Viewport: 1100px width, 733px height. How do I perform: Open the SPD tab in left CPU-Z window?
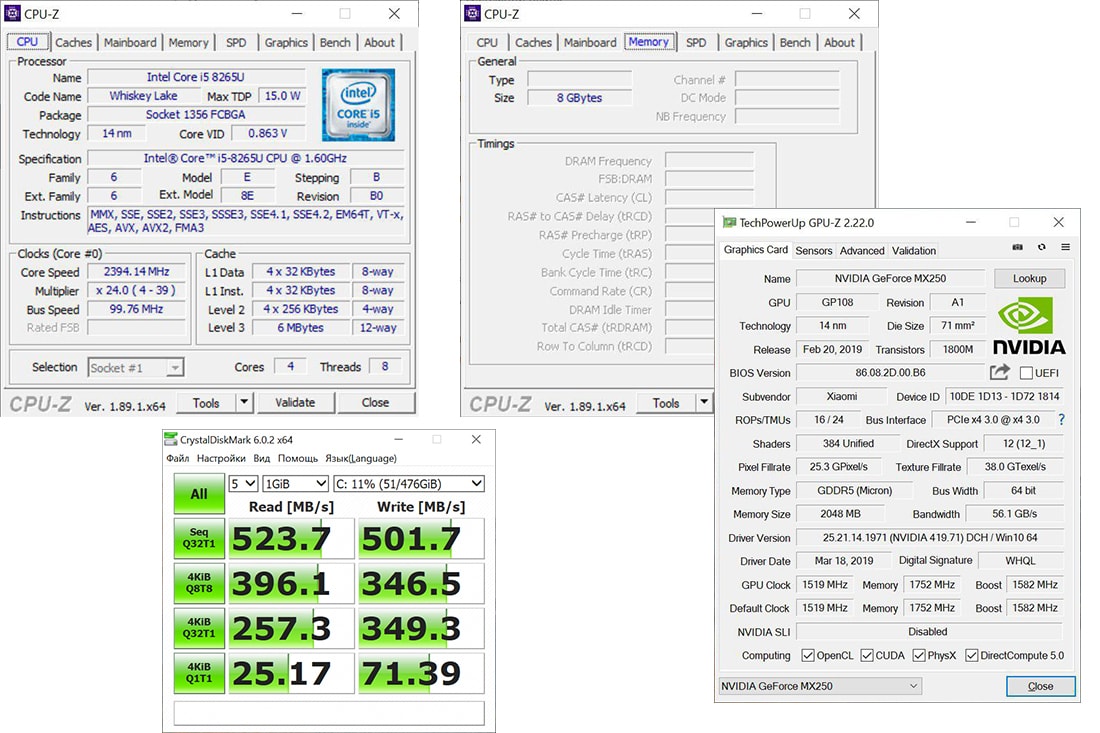pos(236,42)
